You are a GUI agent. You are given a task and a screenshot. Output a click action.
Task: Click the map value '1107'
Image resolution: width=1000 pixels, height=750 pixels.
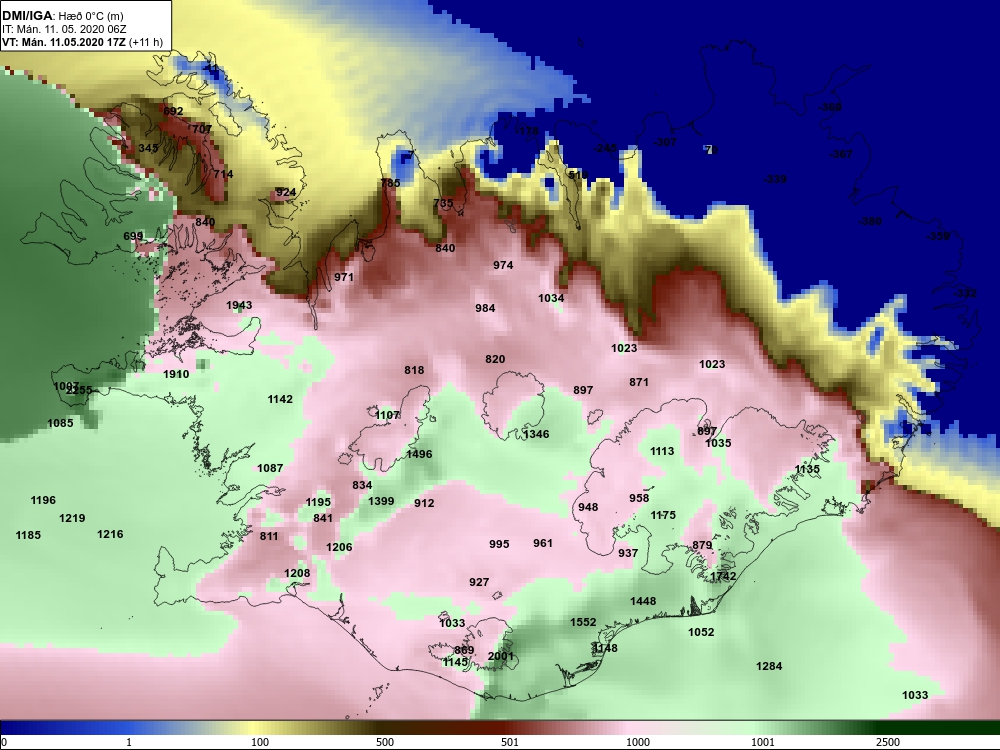click(x=387, y=415)
